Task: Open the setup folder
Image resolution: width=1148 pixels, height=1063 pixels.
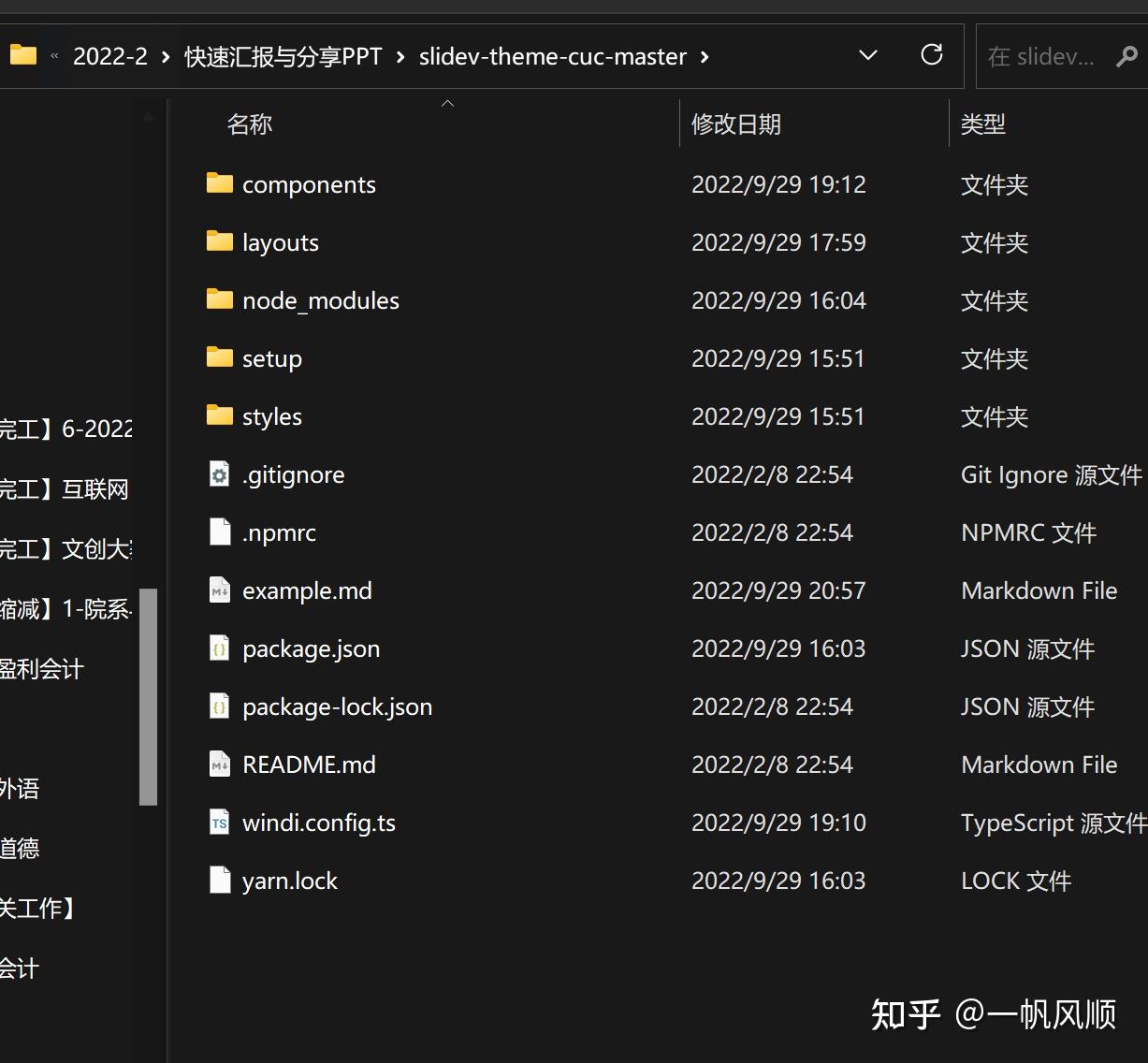Action: pos(272,358)
